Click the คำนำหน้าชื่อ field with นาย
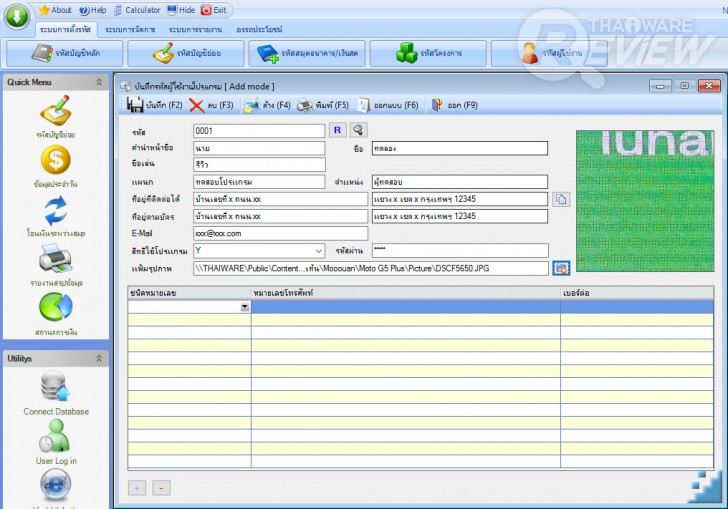This screenshot has height=509, width=728. pos(259,148)
